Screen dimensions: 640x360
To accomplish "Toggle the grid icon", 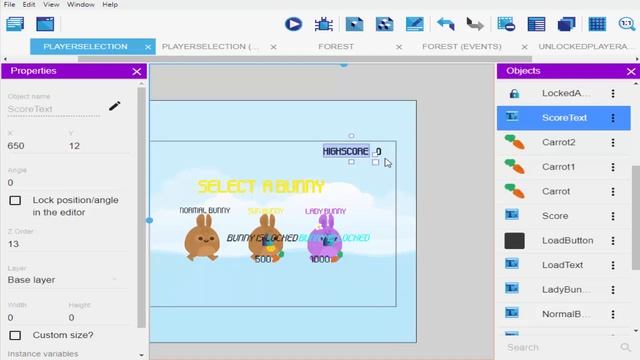I will [x=597, y=24].
